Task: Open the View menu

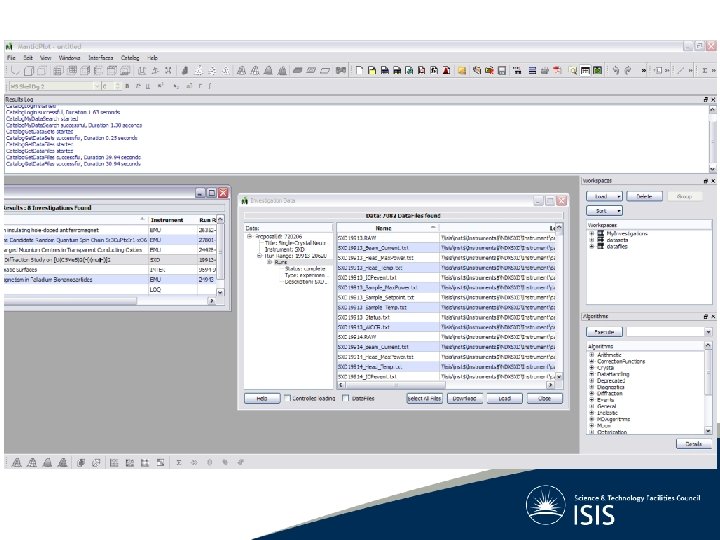Action: [x=45, y=58]
